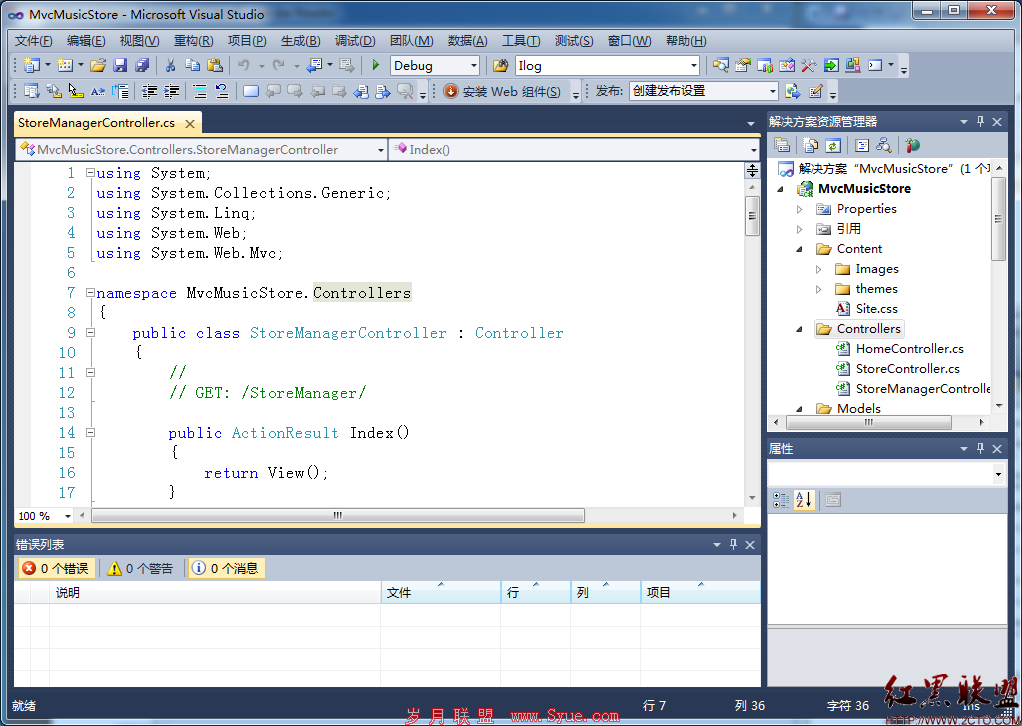
Task: Open the 重构(R) menu
Action: pyautogui.click(x=193, y=40)
